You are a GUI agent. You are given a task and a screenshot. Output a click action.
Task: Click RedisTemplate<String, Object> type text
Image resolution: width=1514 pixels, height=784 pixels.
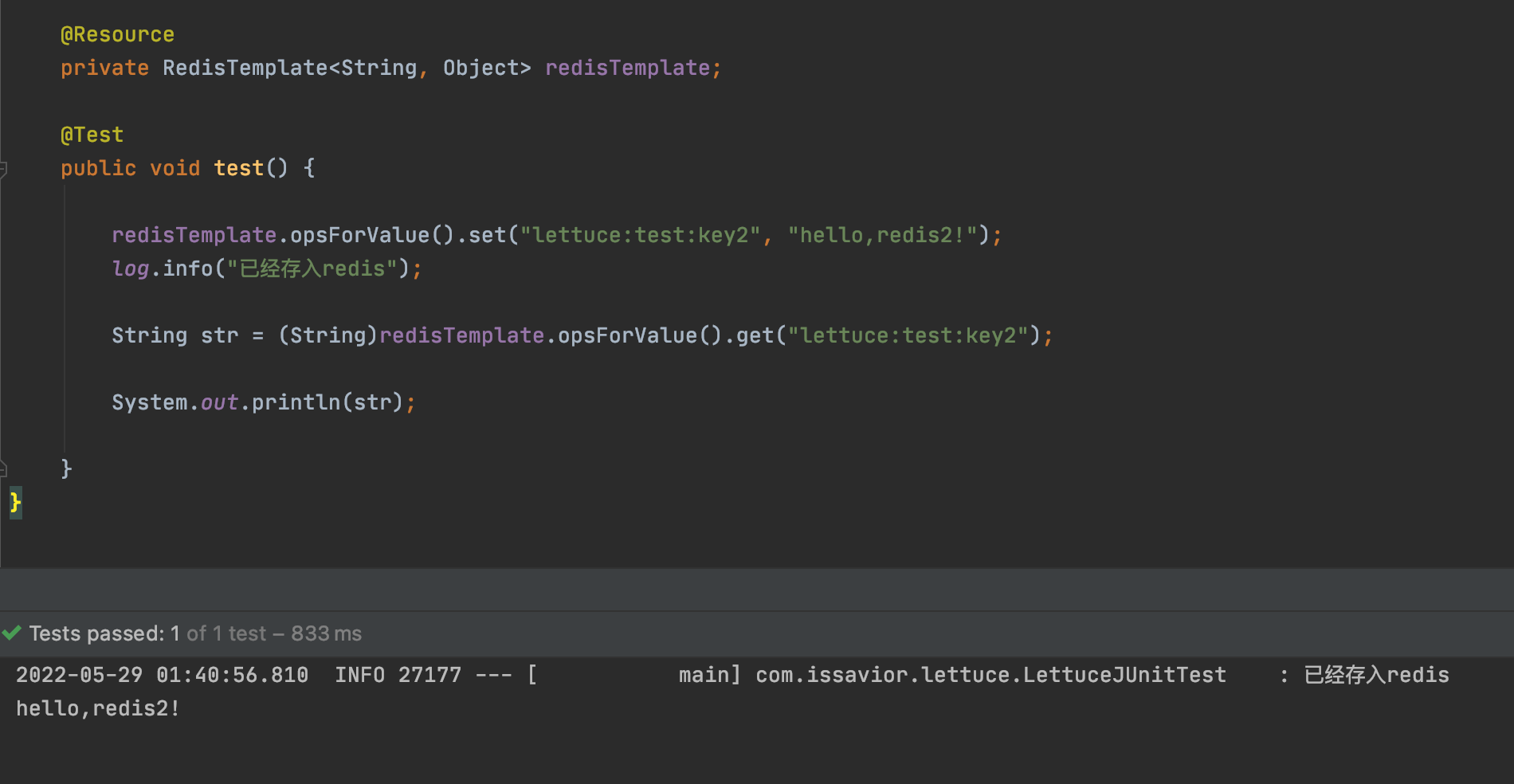(x=347, y=69)
